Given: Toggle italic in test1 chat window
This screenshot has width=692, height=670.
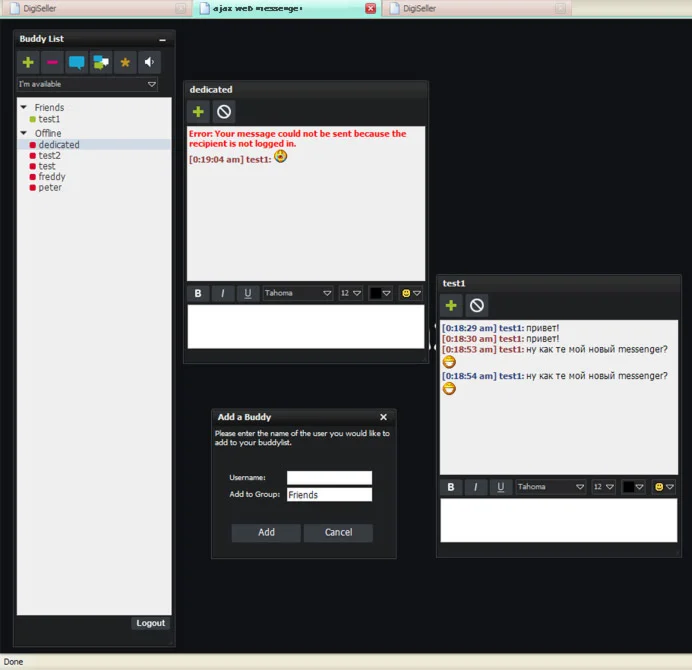Looking at the screenshot, I should [x=476, y=487].
